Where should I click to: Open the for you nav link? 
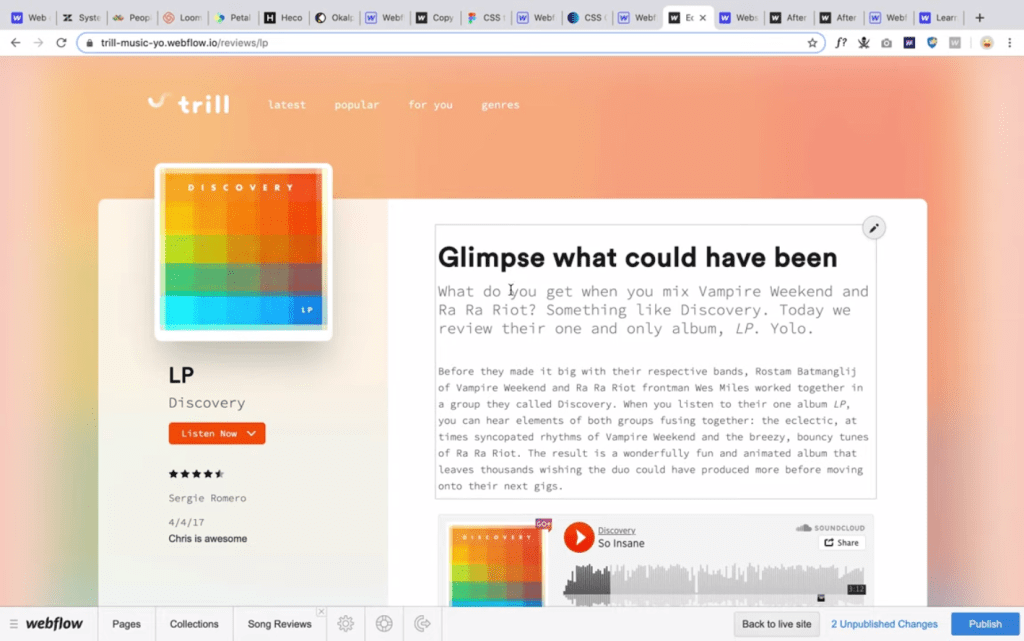tap(430, 104)
